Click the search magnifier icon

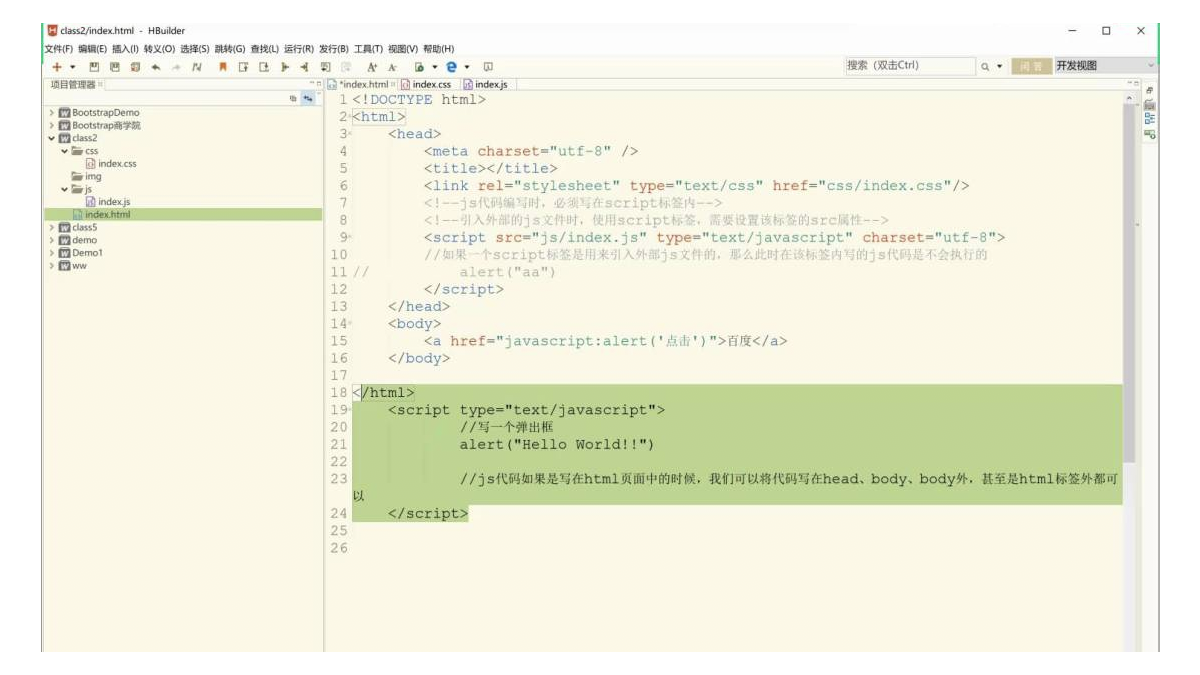984,66
